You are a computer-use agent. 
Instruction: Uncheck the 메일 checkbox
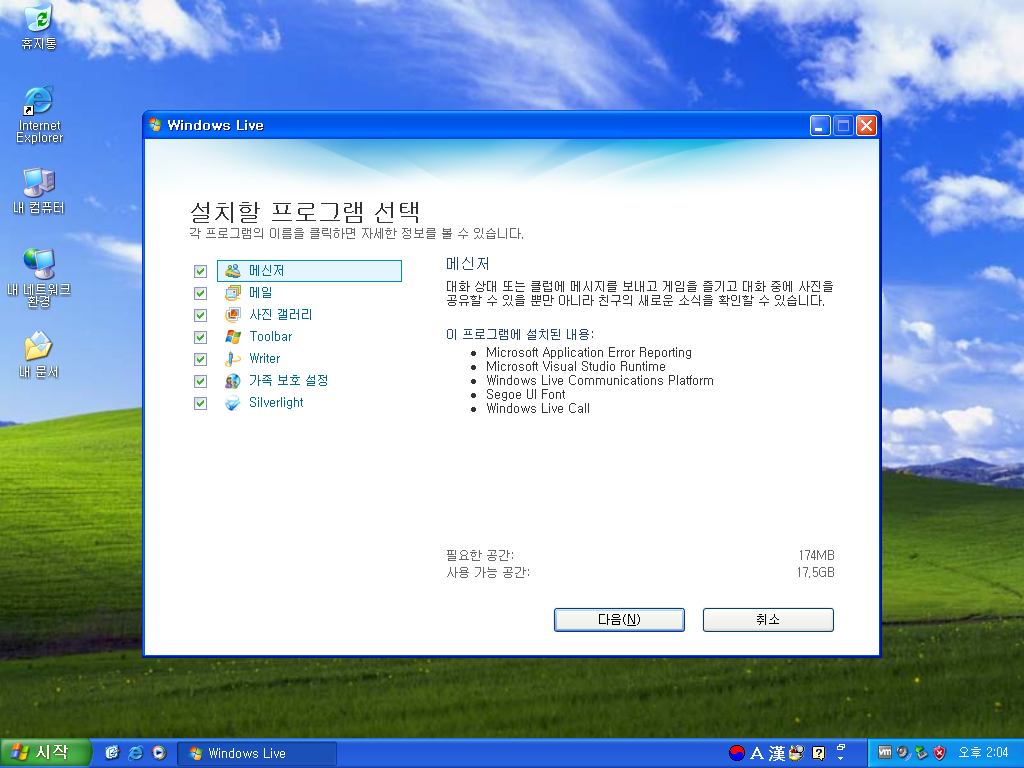[x=200, y=293]
